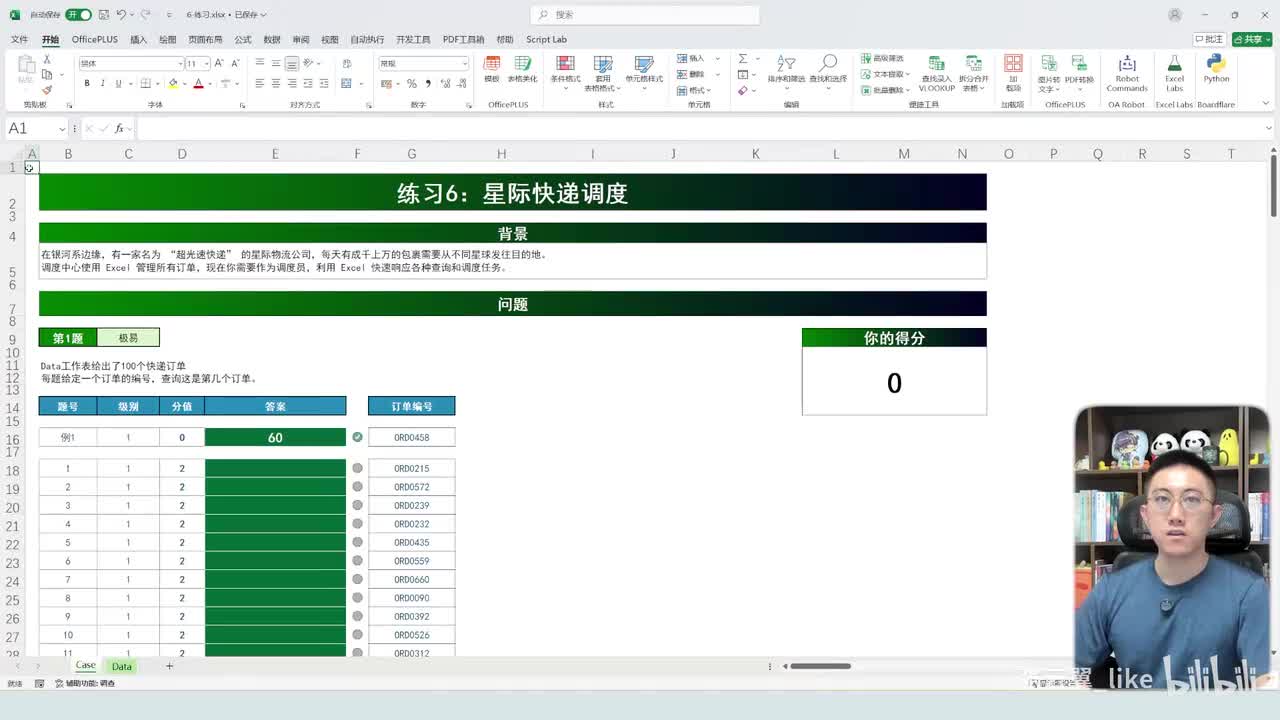Click the fill color bucket swatch
The image size is (1280, 720).
pyautogui.click(x=173, y=83)
